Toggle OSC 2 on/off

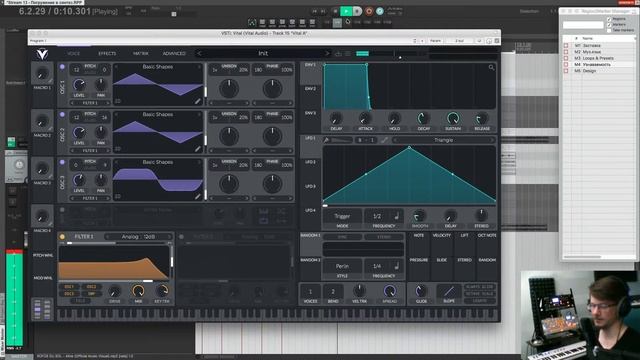click(62, 115)
